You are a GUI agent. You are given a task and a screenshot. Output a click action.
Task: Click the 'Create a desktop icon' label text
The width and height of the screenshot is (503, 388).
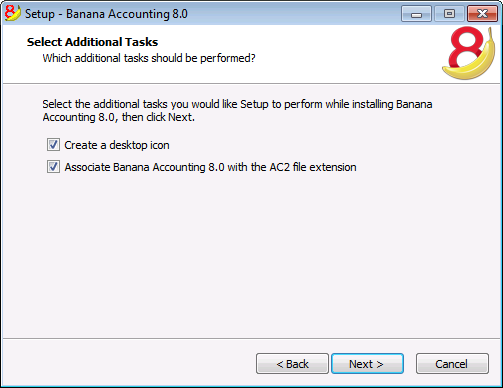pyautogui.click(x=117, y=145)
